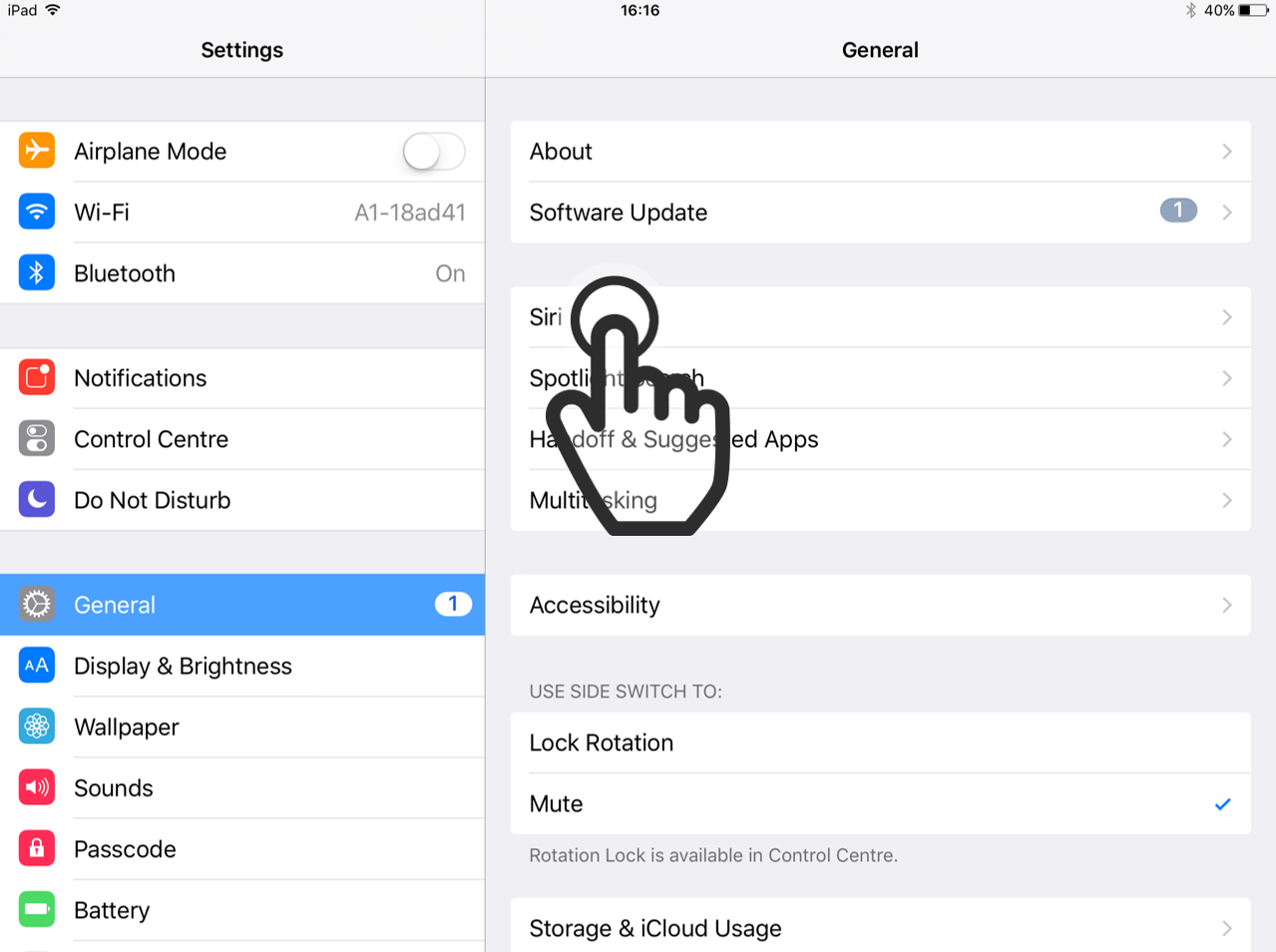The height and width of the screenshot is (952, 1276).
Task: Tap the Software Update badge showing 1
Action: pyautogui.click(x=1178, y=211)
